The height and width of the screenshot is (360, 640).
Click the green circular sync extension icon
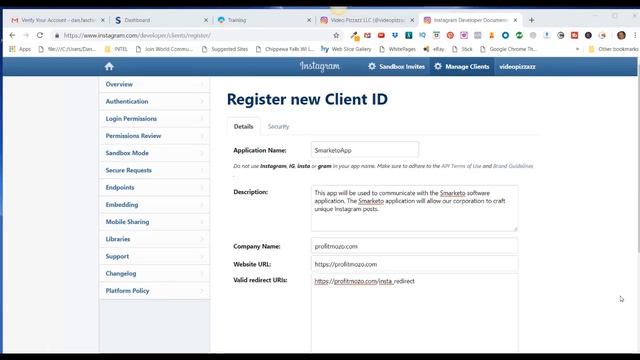coord(519,36)
